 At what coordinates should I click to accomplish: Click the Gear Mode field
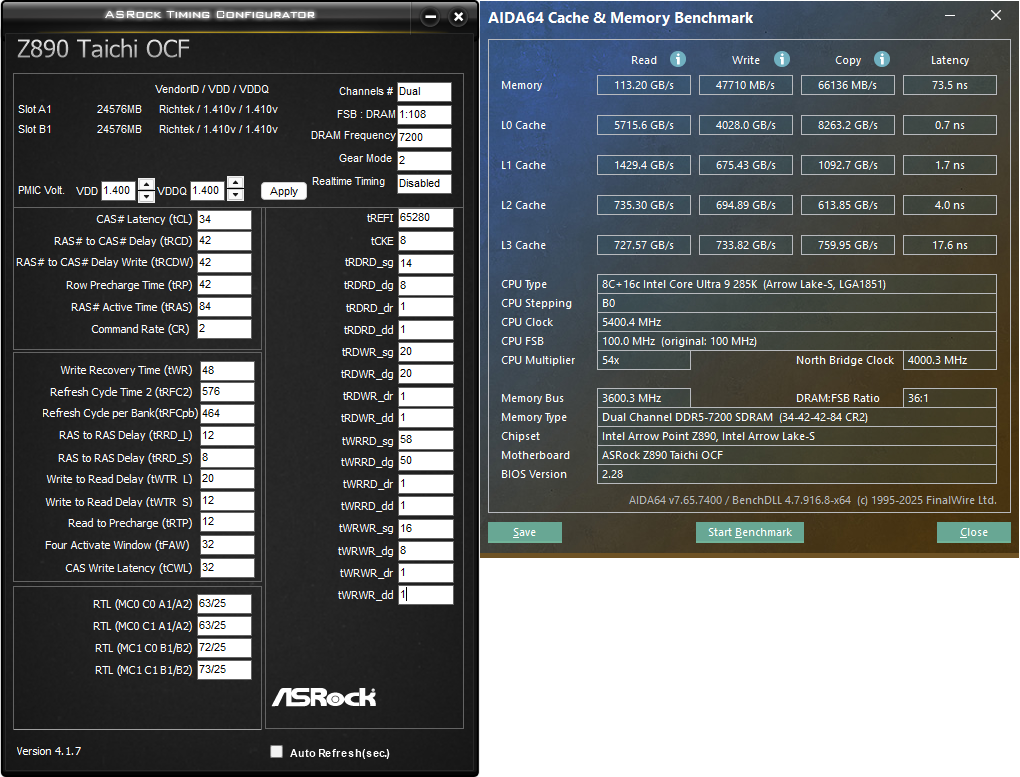click(424, 160)
